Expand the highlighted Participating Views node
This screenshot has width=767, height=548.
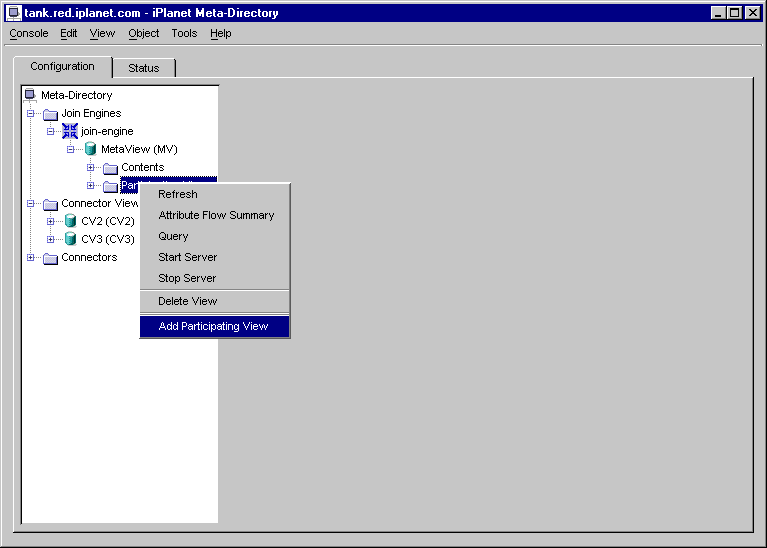pyautogui.click(x=90, y=185)
